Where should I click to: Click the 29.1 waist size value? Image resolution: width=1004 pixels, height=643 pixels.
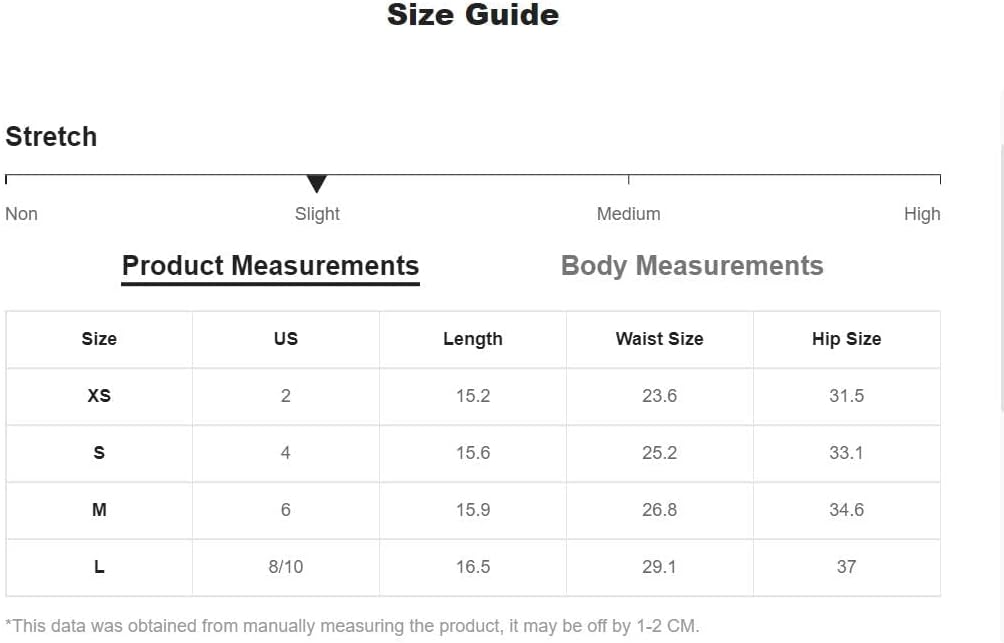click(x=660, y=567)
